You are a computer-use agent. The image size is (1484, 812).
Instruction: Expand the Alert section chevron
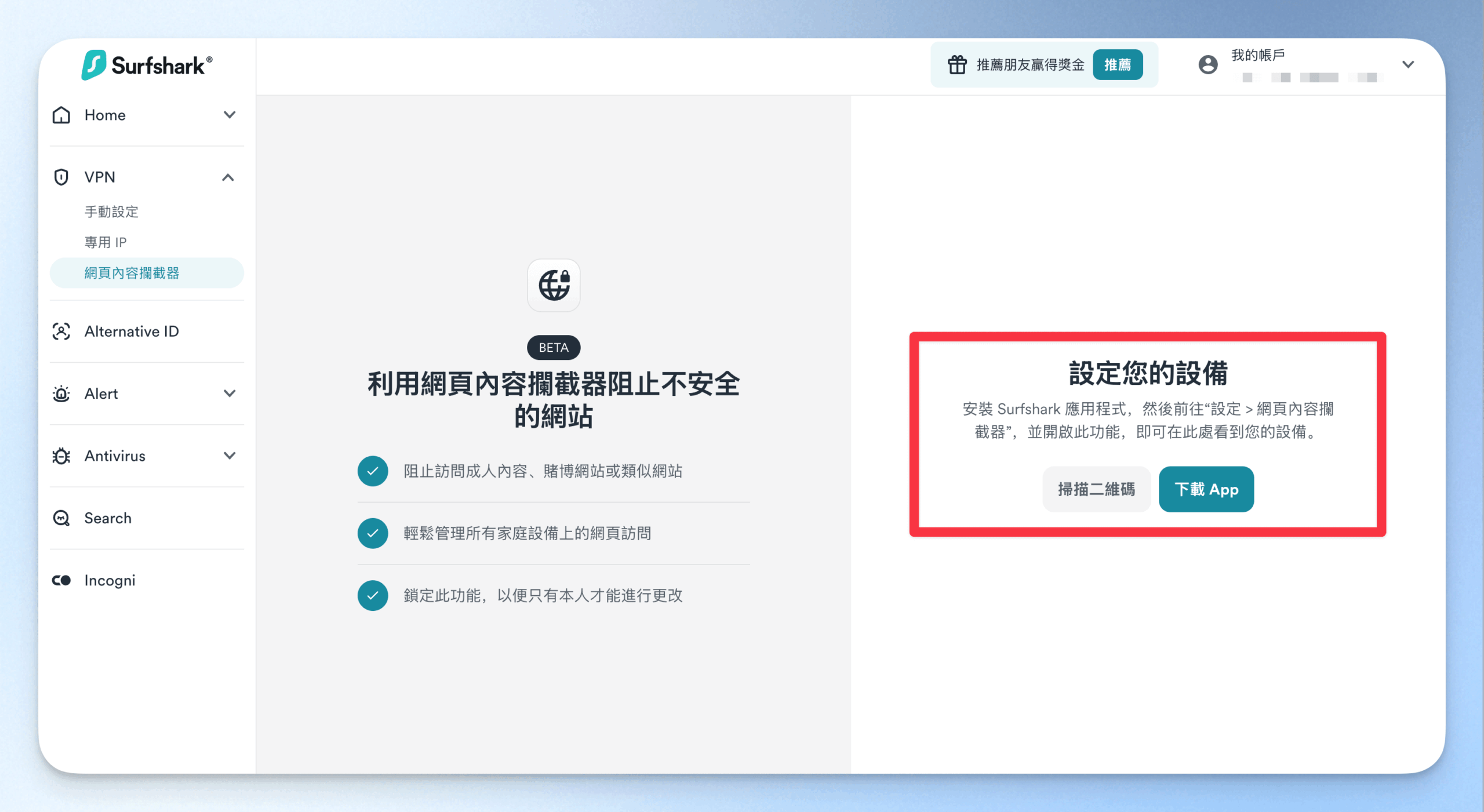(230, 394)
